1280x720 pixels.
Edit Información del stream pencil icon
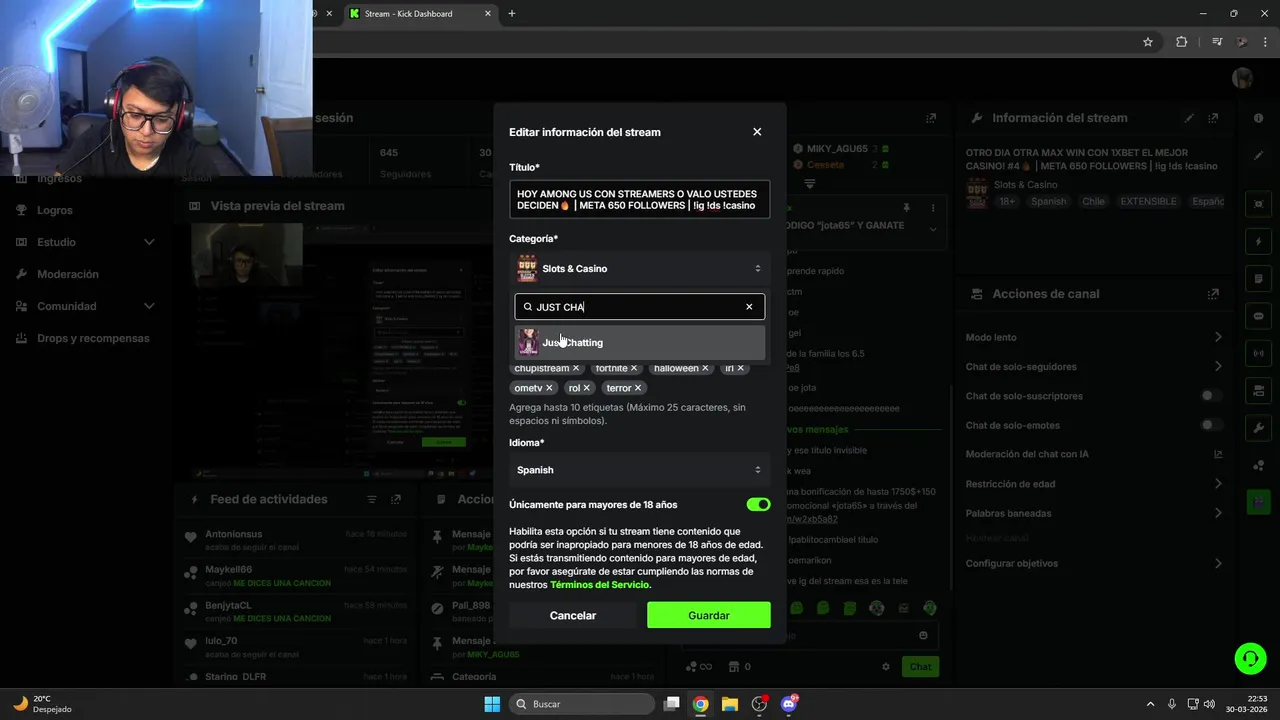tap(1189, 118)
